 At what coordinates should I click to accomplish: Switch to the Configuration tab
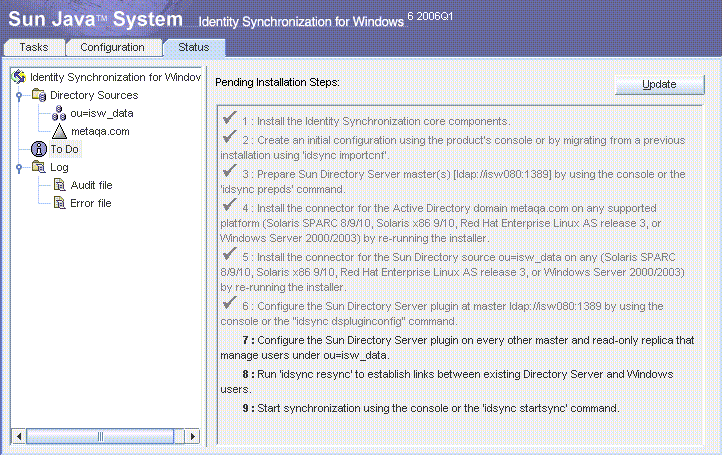click(112, 47)
